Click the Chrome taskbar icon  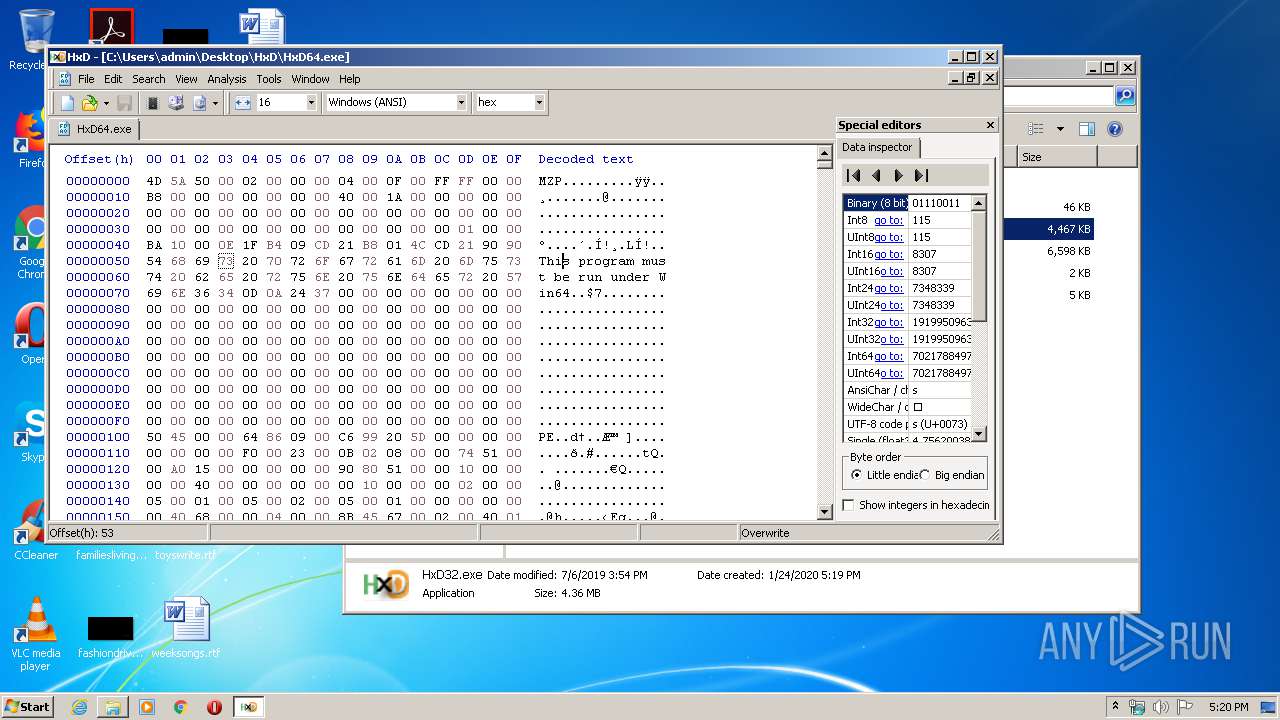click(181, 707)
